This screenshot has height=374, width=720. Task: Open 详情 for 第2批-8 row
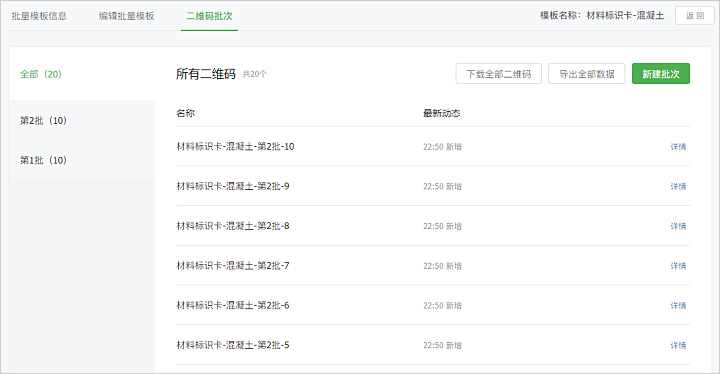point(678,226)
